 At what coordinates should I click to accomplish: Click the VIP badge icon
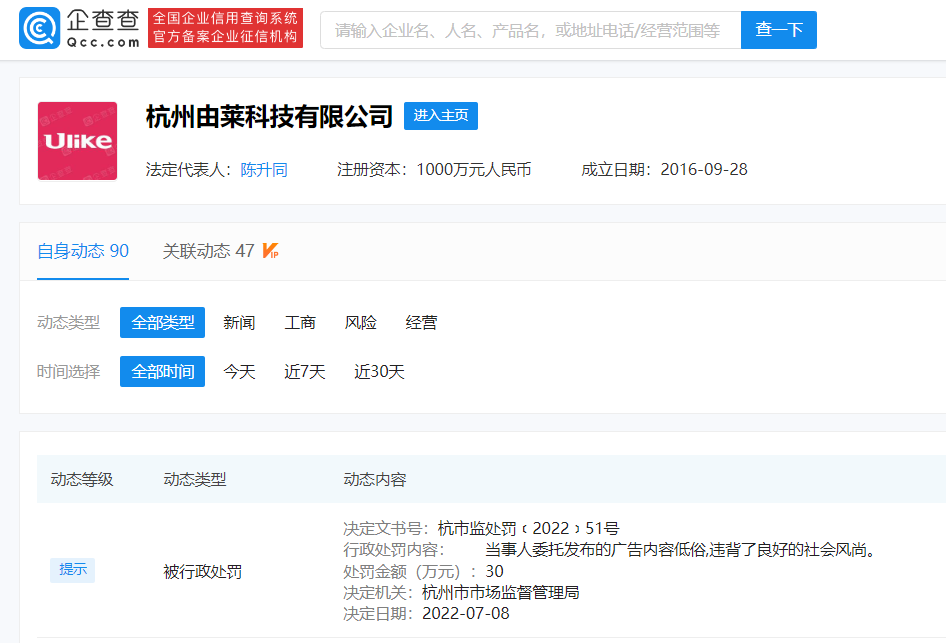pyautogui.click(x=270, y=251)
